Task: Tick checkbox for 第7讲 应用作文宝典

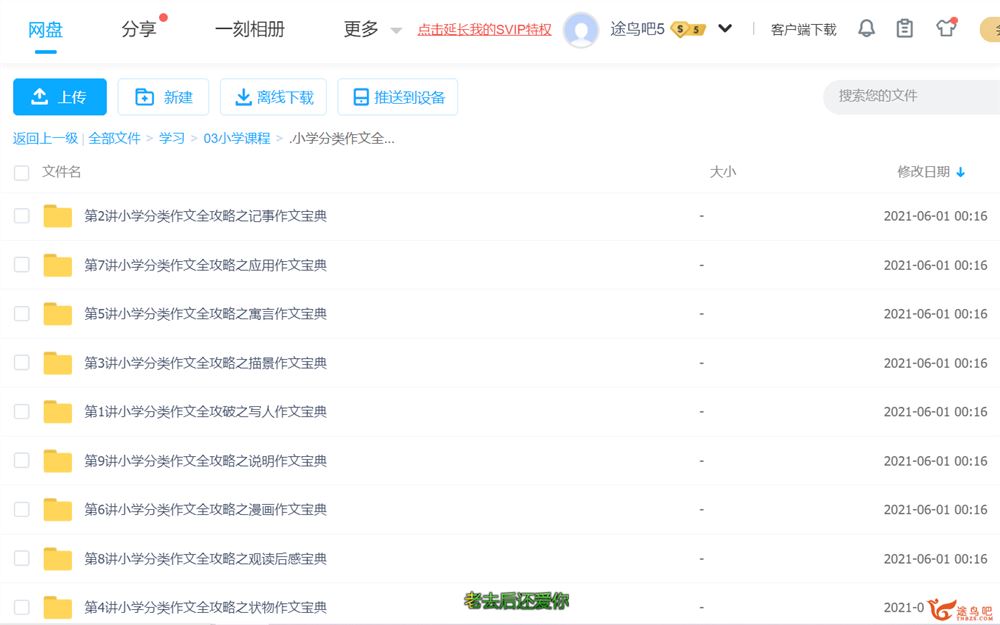Action: (x=21, y=265)
